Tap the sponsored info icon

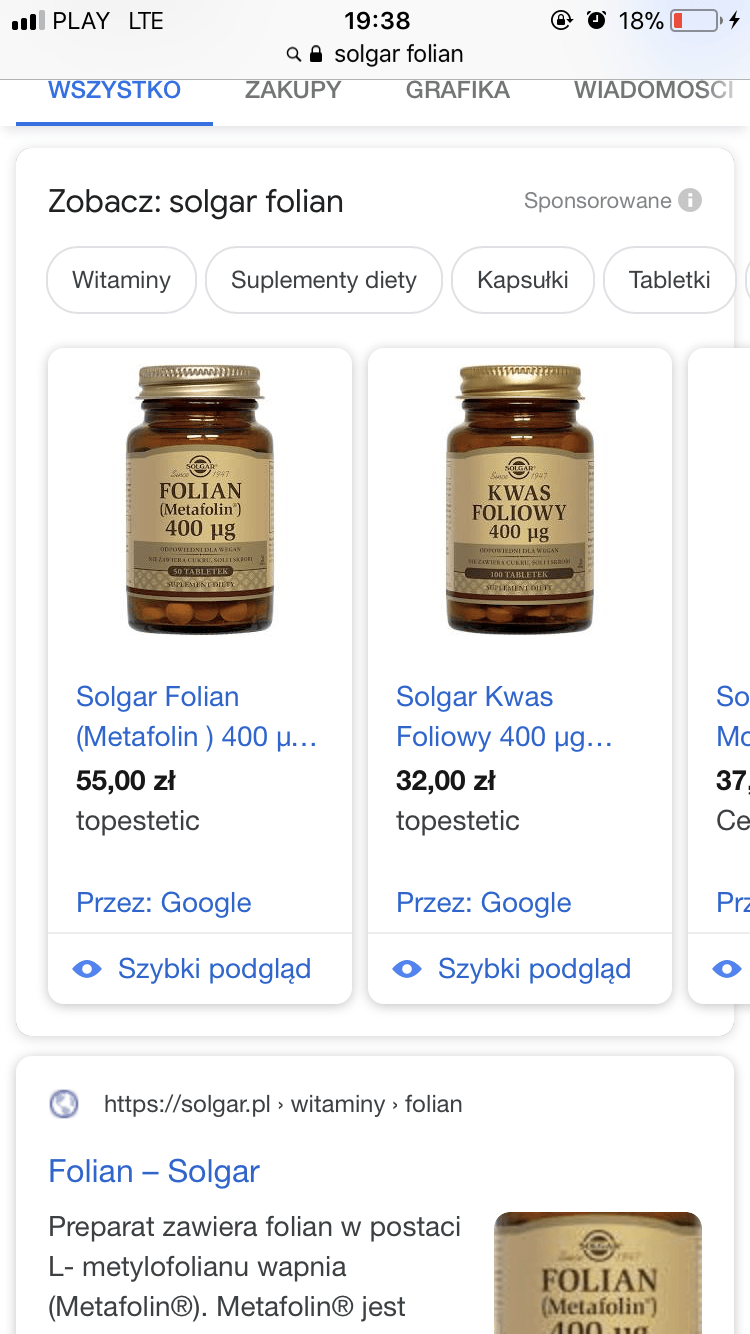(x=690, y=201)
